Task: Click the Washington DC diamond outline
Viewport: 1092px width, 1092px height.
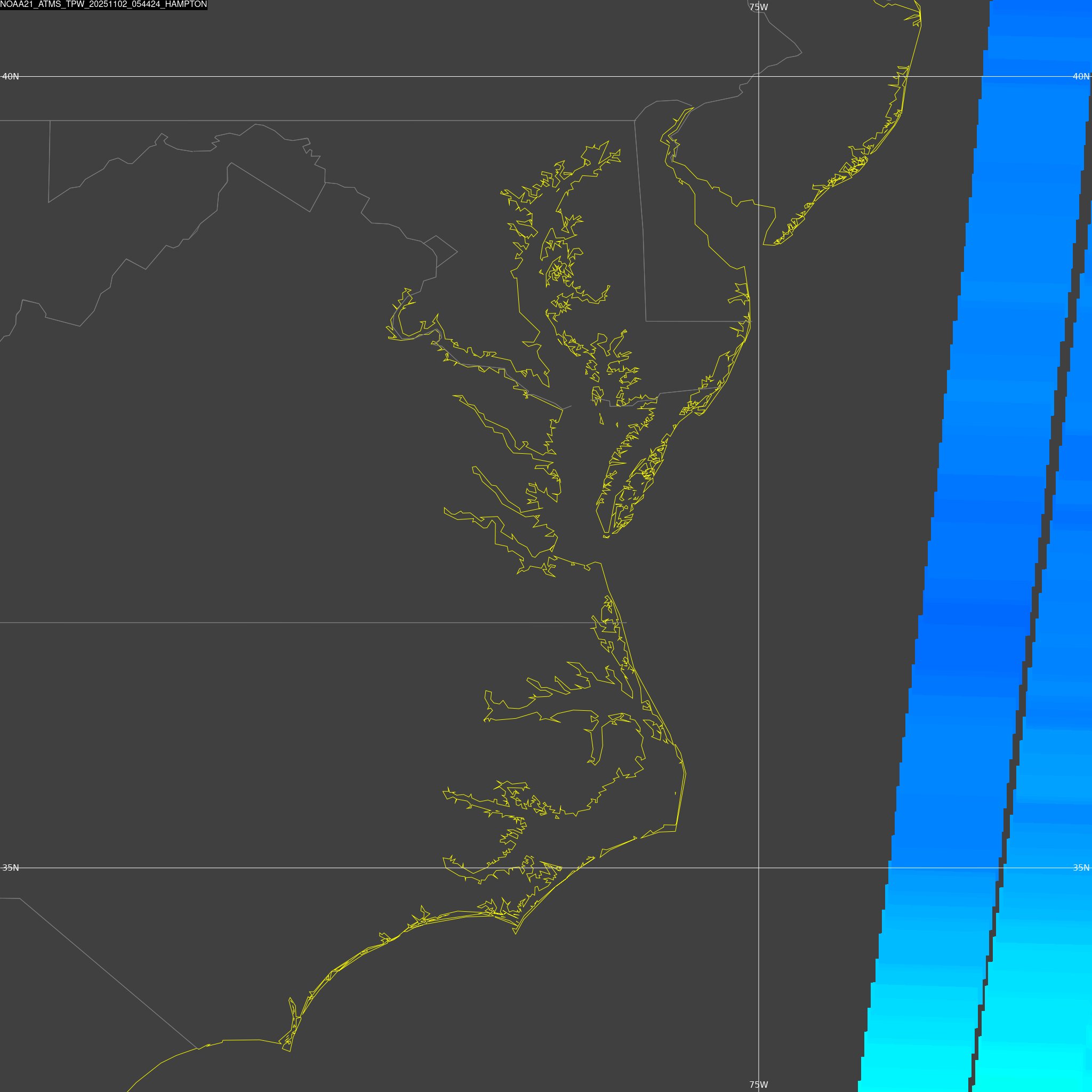Action: (441, 252)
